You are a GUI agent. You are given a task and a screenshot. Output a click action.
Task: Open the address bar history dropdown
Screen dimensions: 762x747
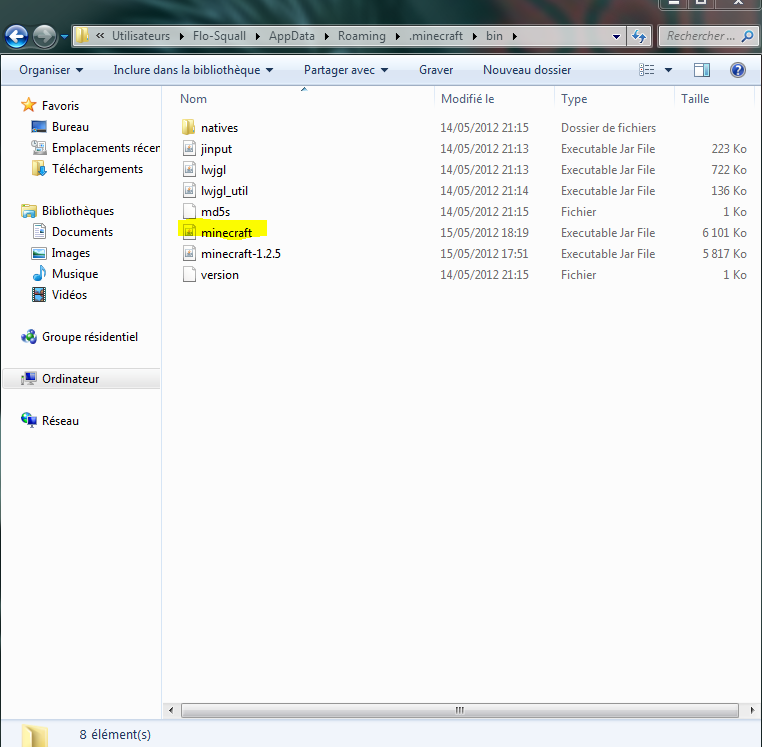tap(616, 36)
